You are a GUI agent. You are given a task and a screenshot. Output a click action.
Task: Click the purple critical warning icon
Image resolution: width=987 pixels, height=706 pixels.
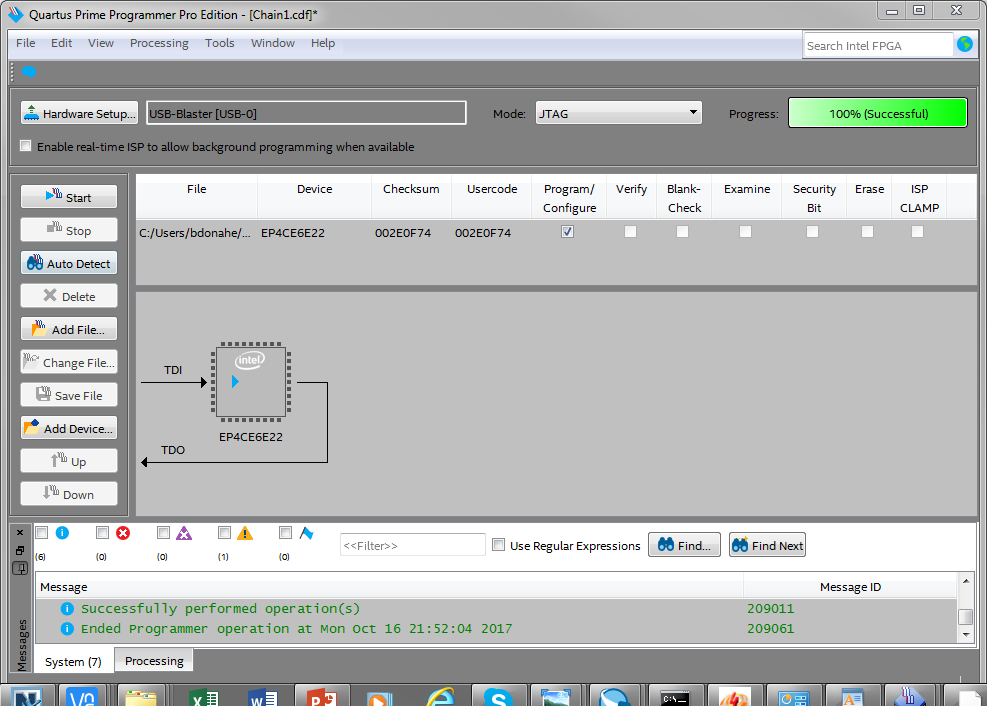tap(184, 533)
